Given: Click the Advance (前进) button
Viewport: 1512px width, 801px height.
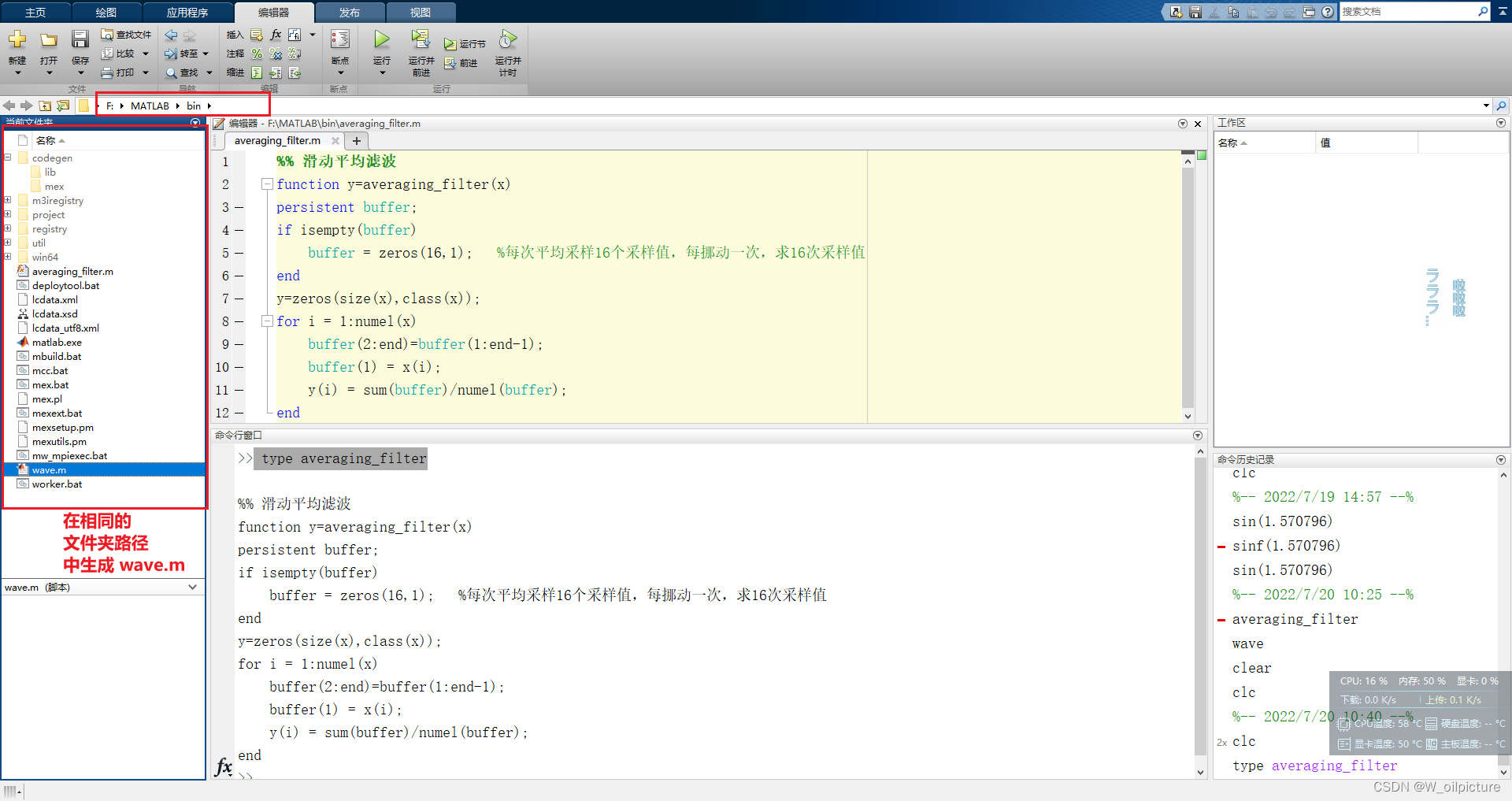Looking at the screenshot, I should (461, 63).
